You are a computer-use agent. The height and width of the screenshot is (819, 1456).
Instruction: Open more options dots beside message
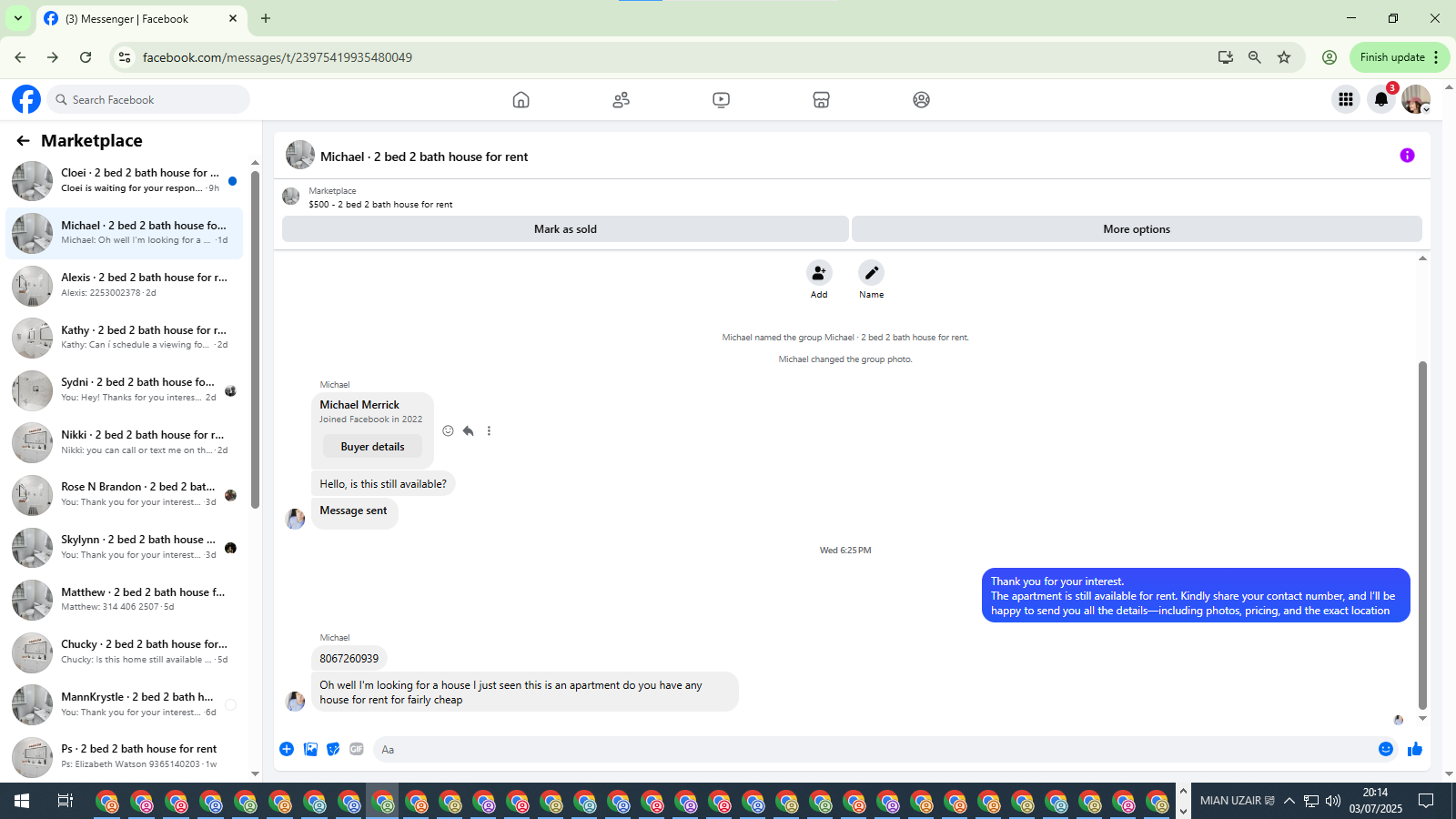[489, 431]
